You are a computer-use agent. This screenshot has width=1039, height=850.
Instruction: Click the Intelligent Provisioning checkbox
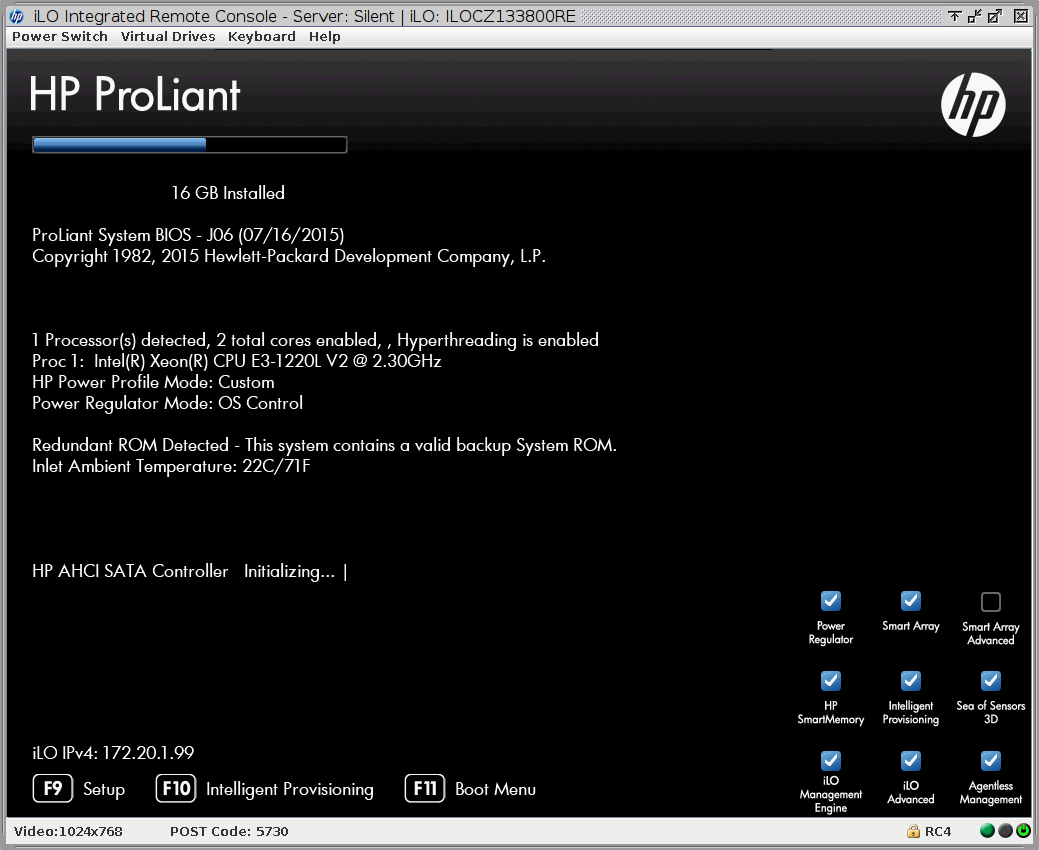click(x=910, y=680)
